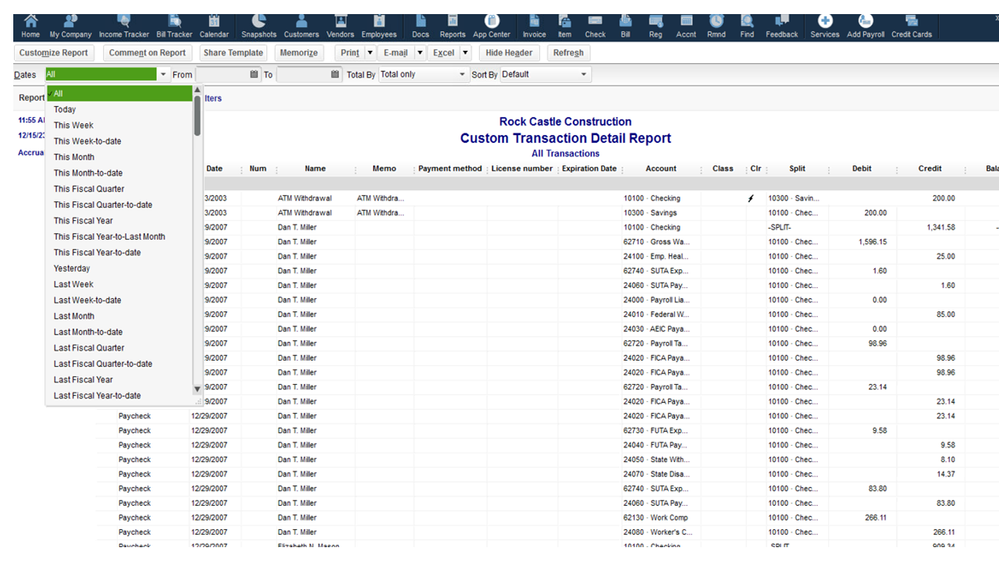Choose "Last Month" in the Dates list
Viewport: 999px width, 562px height.
(x=74, y=316)
